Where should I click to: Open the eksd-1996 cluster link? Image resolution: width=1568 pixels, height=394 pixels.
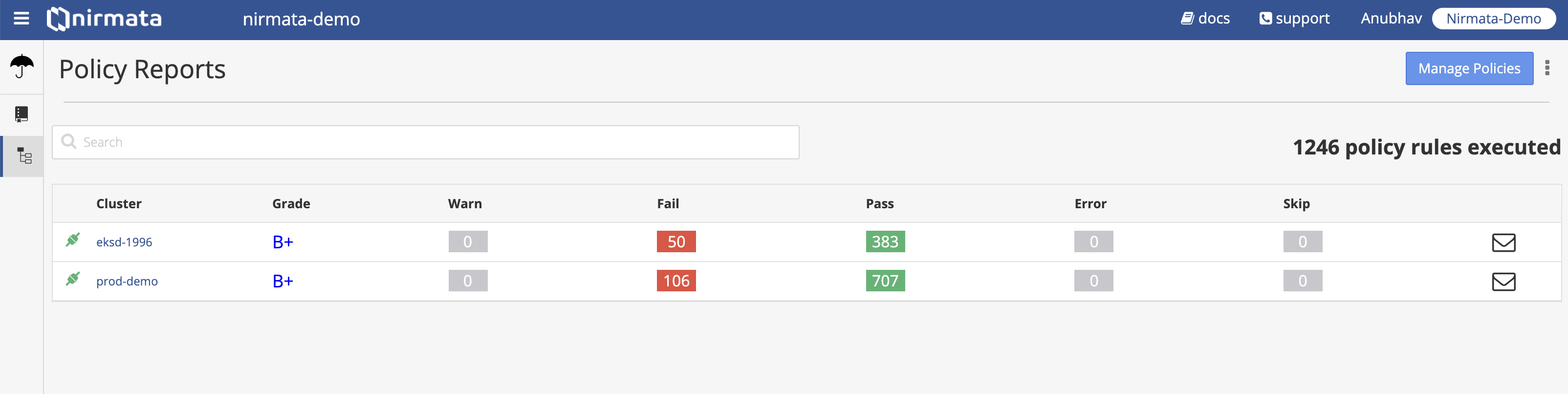[x=124, y=242]
